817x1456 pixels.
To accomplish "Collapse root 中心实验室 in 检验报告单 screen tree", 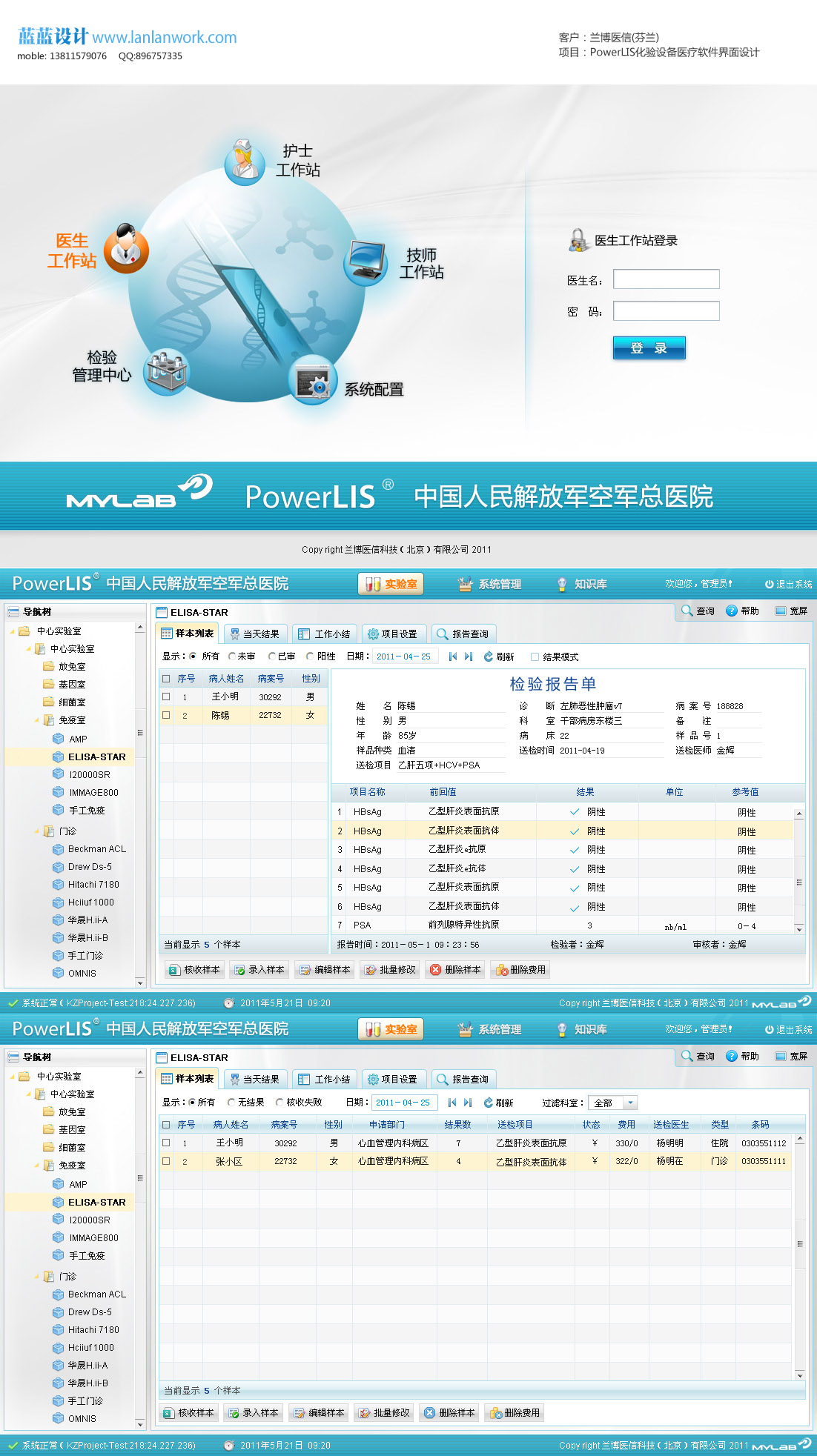I will tap(12, 631).
